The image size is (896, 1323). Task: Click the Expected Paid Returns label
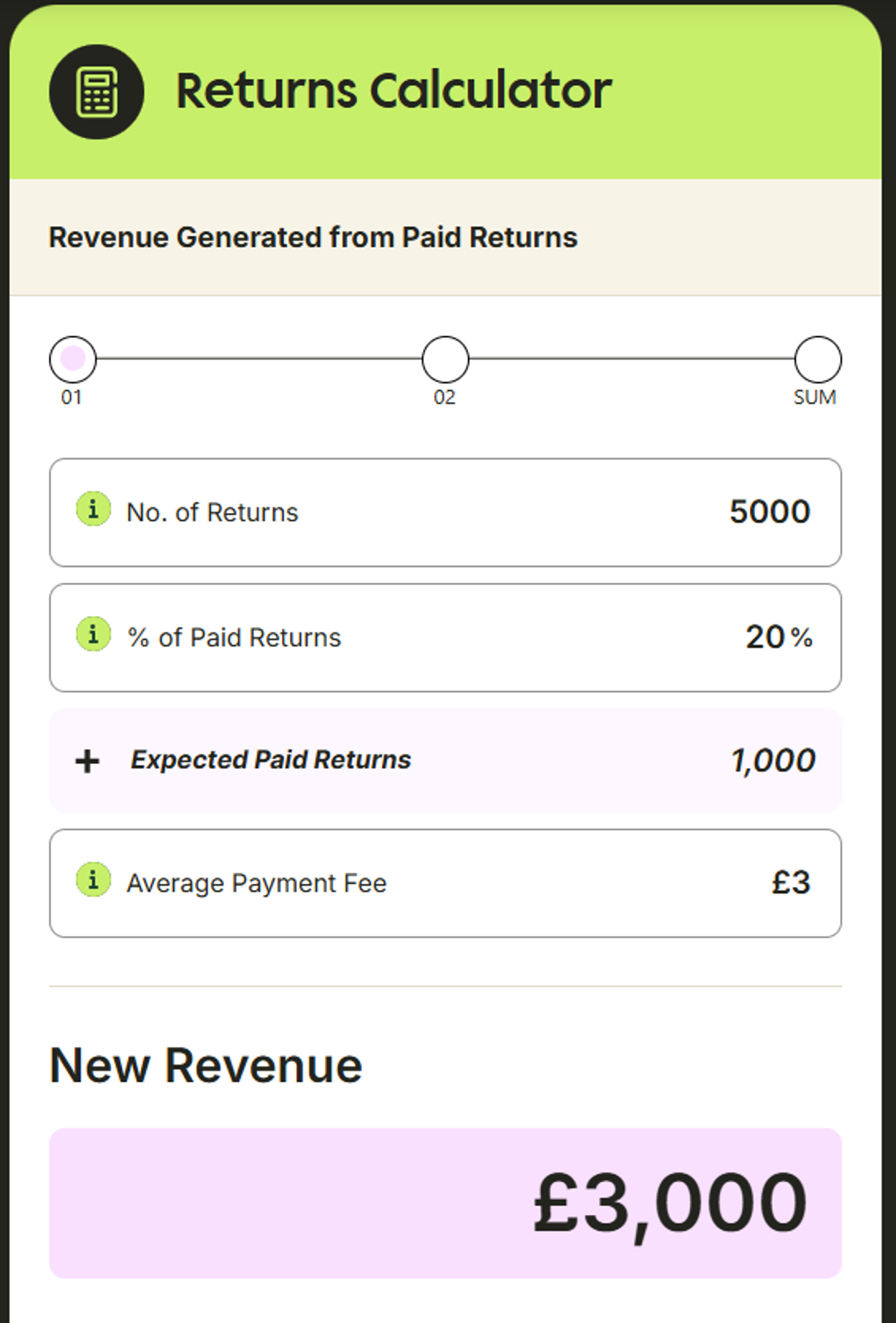271,760
